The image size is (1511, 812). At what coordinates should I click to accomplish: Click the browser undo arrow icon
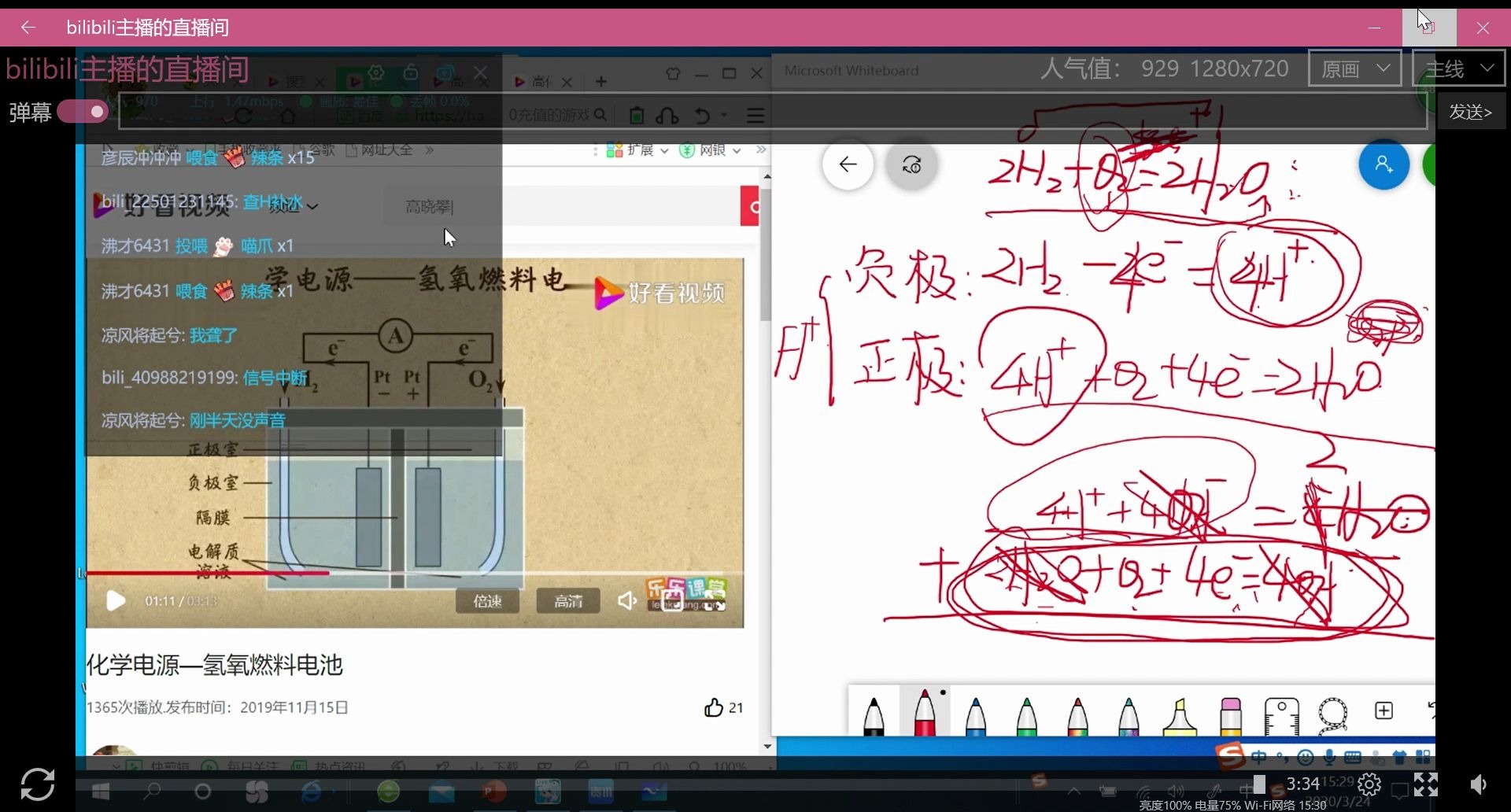pyautogui.click(x=702, y=116)
